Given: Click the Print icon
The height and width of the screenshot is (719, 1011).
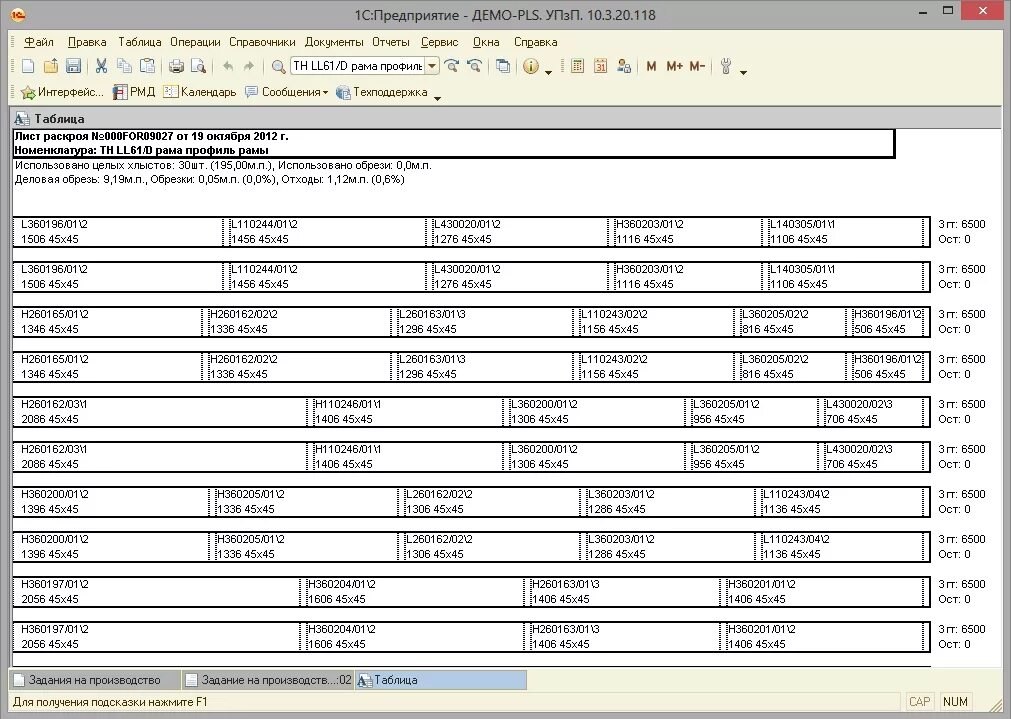Looking at the screenshot, I should point(176,66).
